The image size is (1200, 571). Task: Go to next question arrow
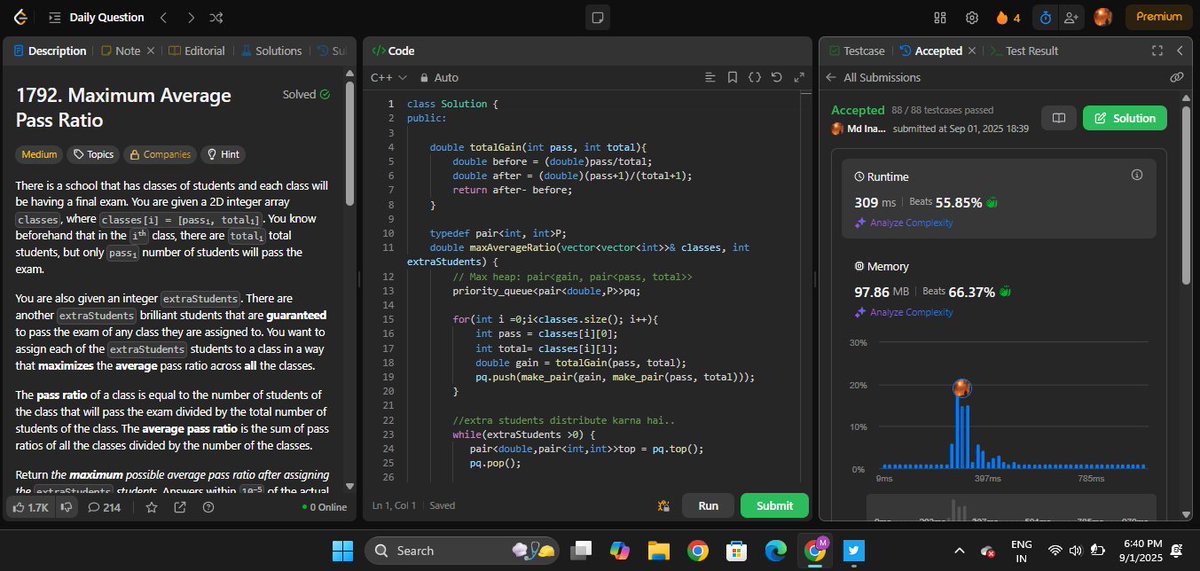click(x=191, y=17)
